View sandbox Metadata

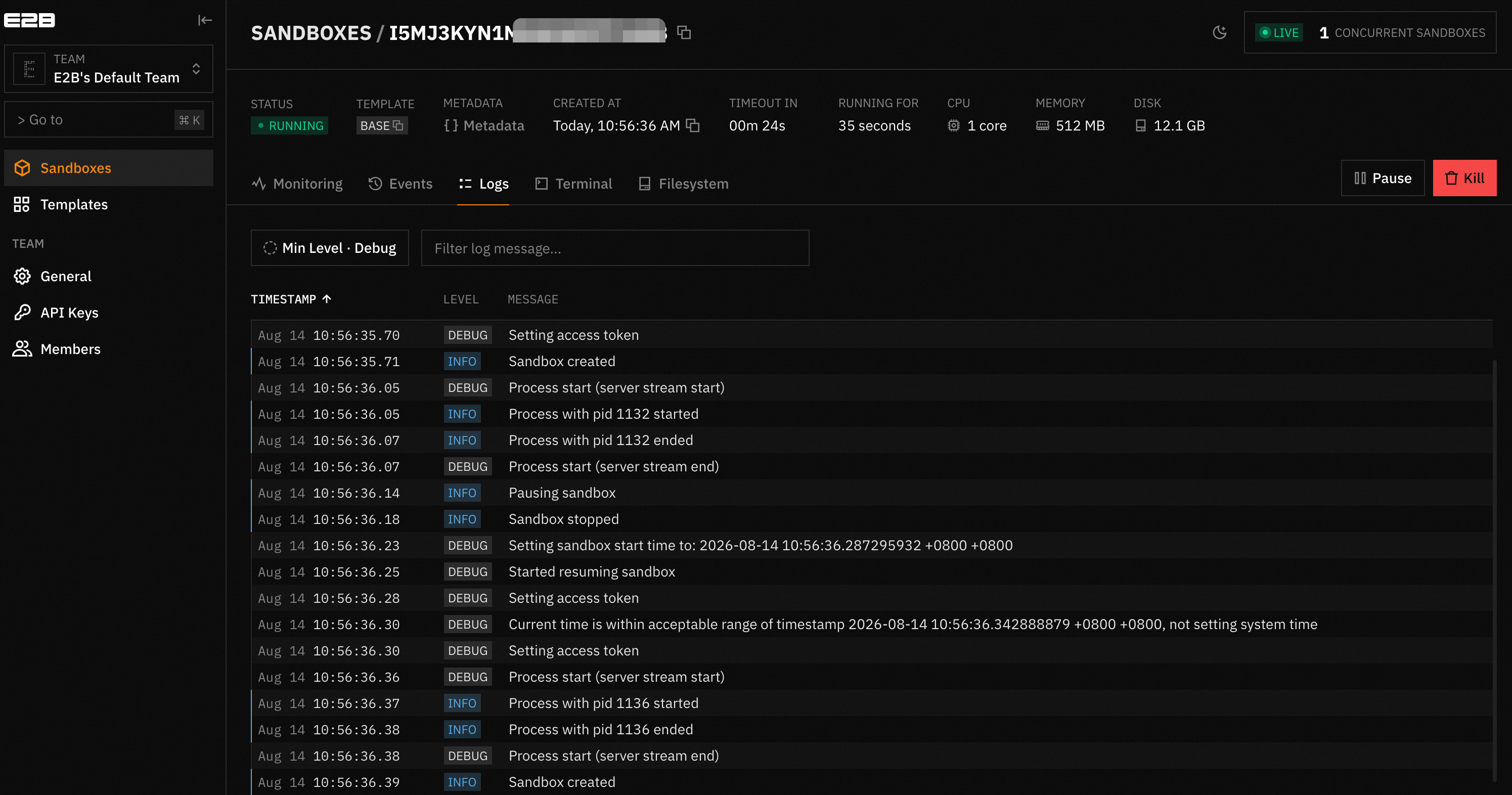pyautogui.click(x=484, y=125)
